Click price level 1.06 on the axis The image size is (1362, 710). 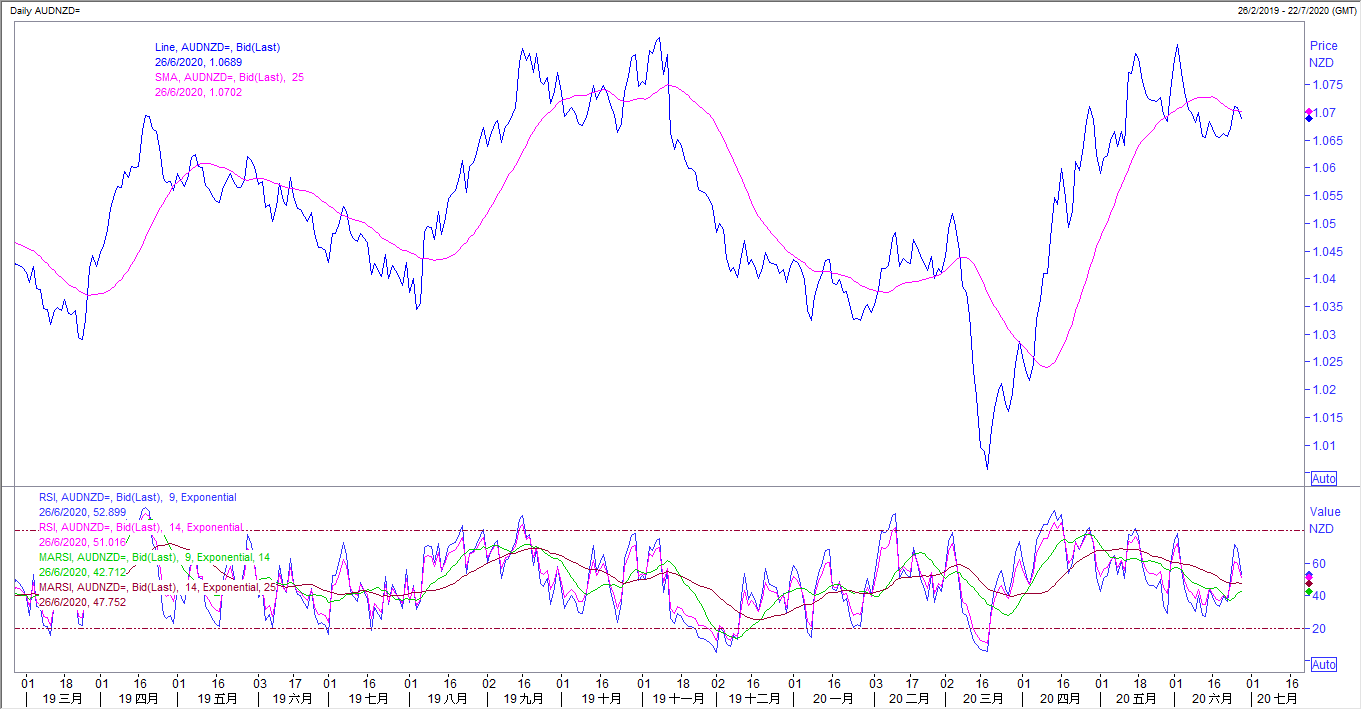(1323, 168)
